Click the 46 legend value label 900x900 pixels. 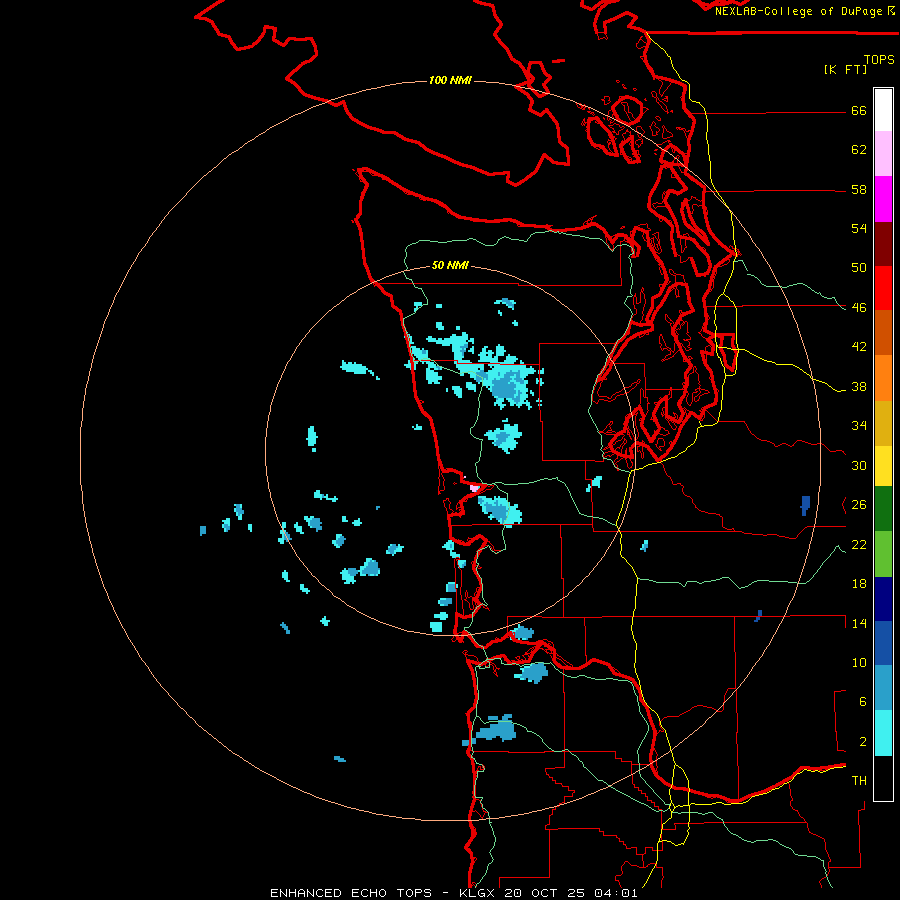click(x=859, y=307)
